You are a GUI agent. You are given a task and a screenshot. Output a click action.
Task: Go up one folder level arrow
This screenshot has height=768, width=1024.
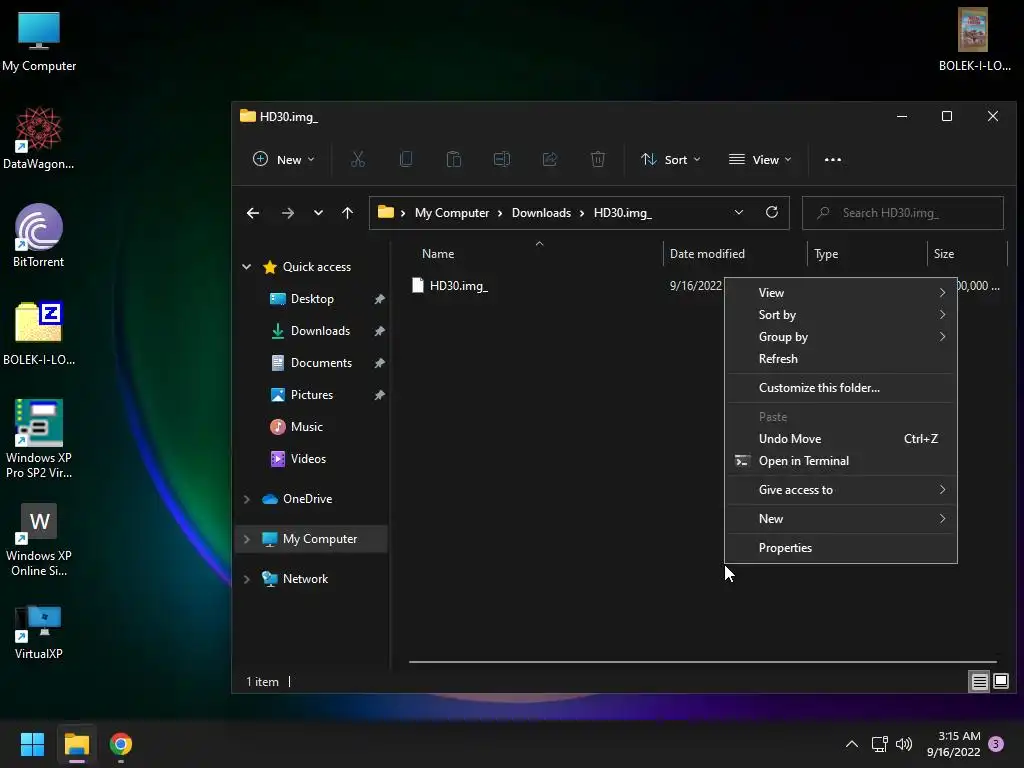click(347, 213)
